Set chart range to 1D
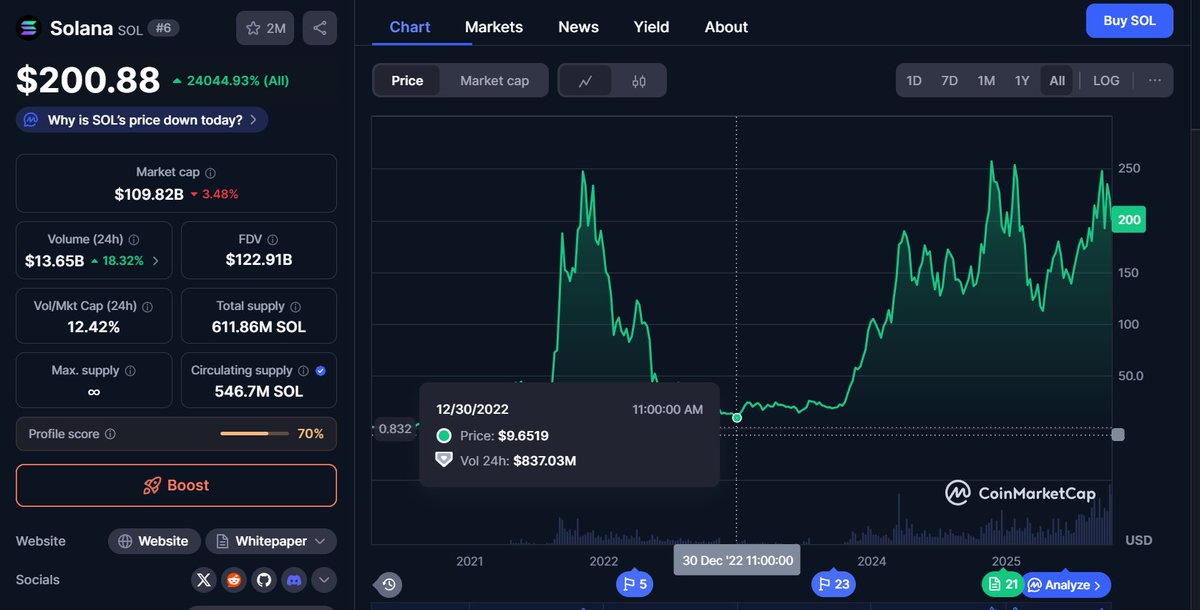 click(914, 80)
